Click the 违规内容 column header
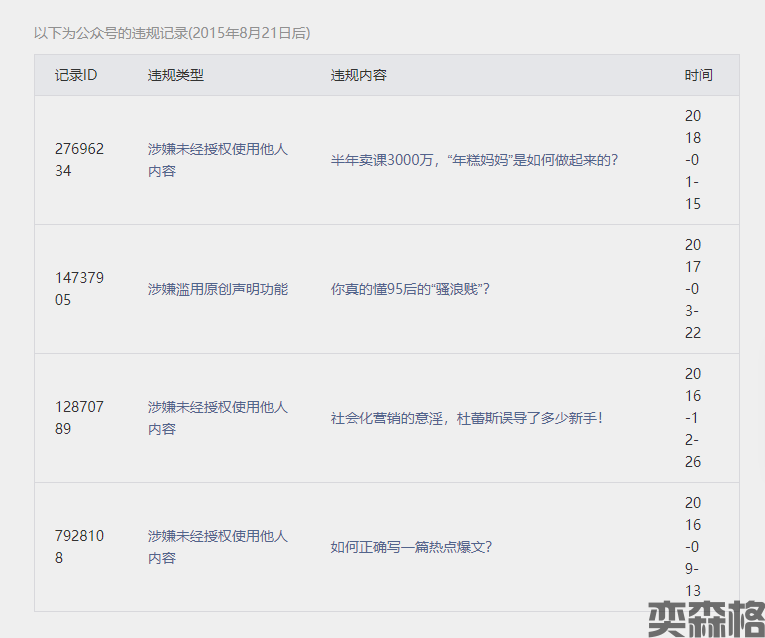This screenshot has width=765, height=638. point(359,75)
